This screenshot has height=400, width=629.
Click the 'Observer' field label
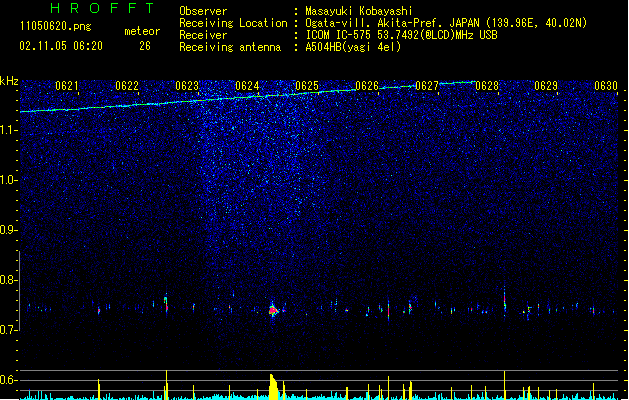203,11
